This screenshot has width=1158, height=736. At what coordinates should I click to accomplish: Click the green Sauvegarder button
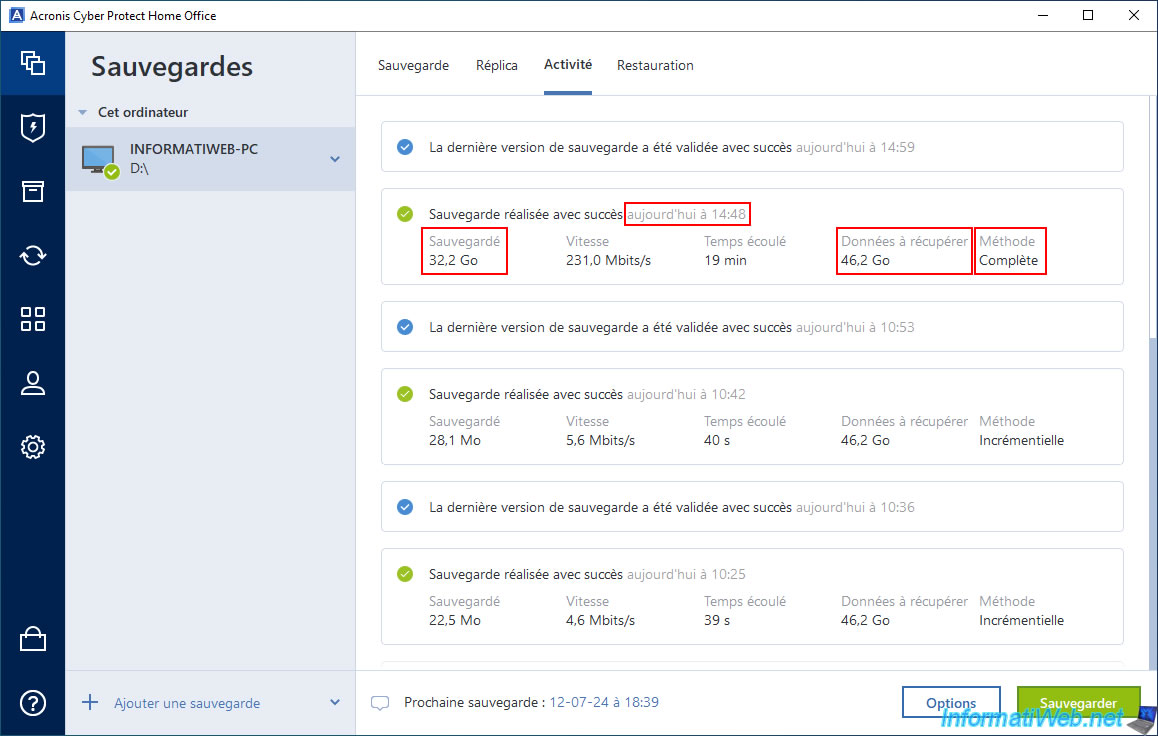point(1078,703)
